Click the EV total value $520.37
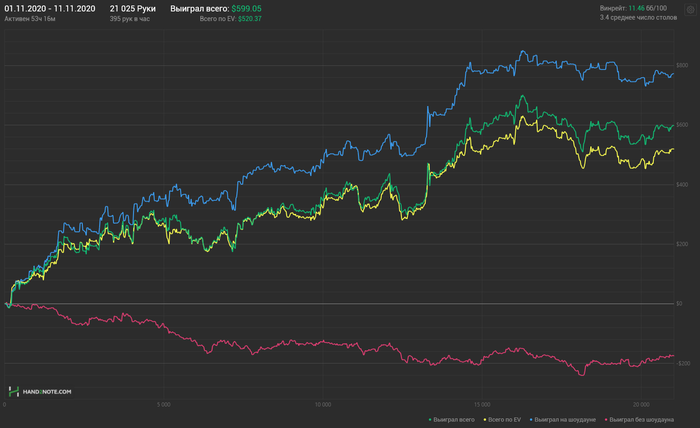This screenshot has height=428, width=700. (x=250, y=19)
